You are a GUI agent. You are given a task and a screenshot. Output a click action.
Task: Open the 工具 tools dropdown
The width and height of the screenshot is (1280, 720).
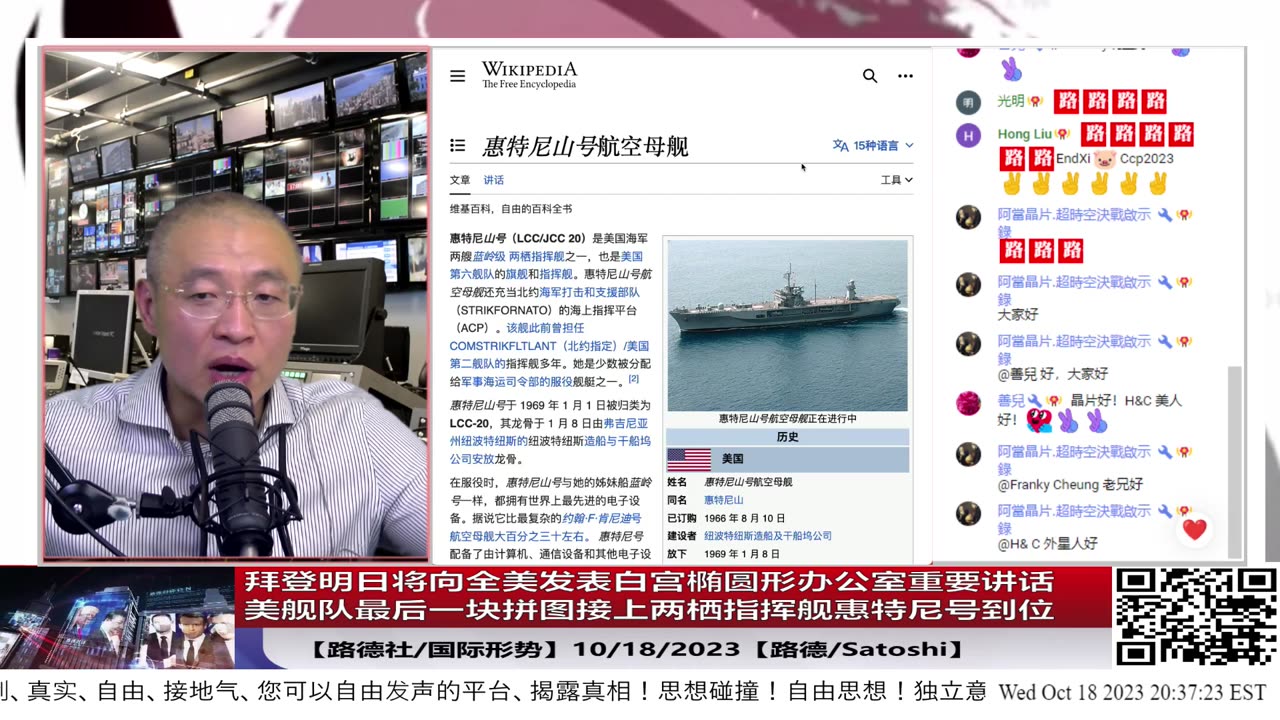[x=897, y=180]
